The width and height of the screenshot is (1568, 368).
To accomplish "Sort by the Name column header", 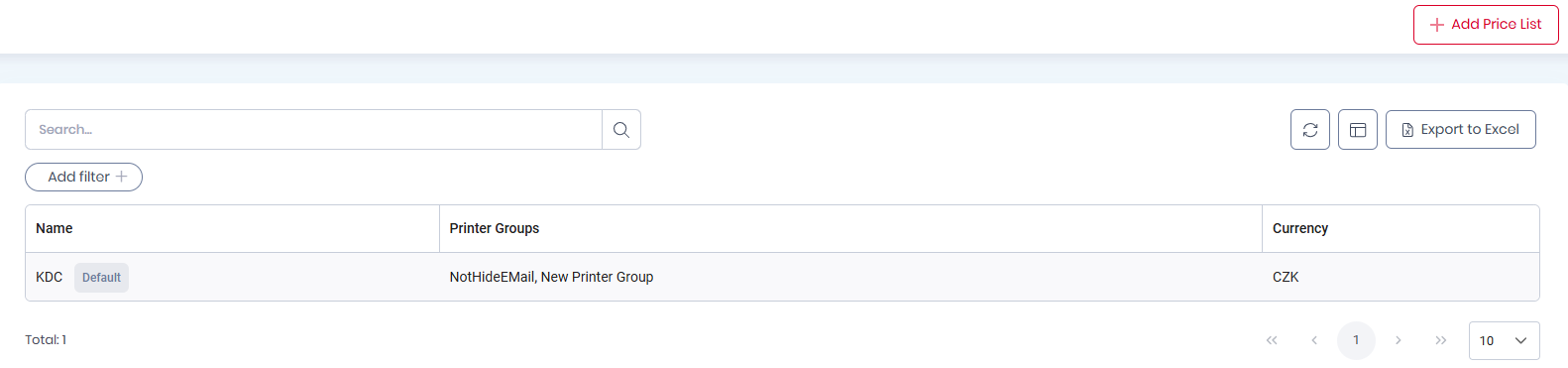I will tap(55, 228).
